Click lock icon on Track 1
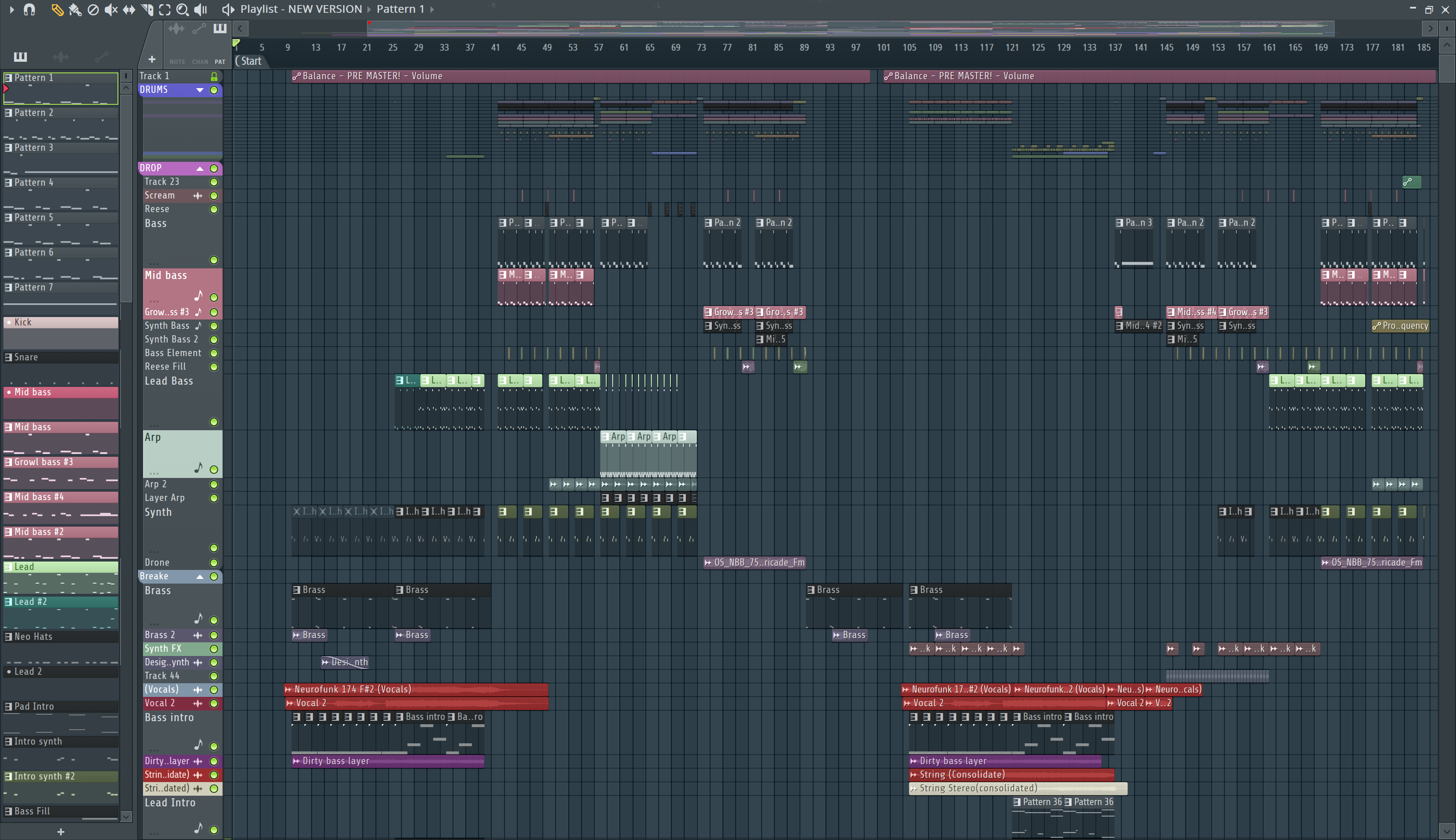Viewport: 1456px width, 840px height. tap(214, 76)
